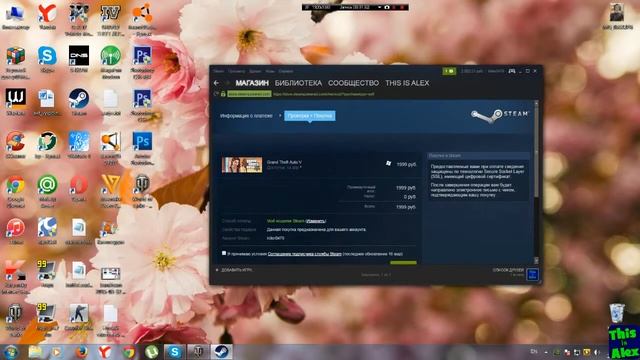
Task: Click the Grand Theft Auto V title
Action: (284, 162)
